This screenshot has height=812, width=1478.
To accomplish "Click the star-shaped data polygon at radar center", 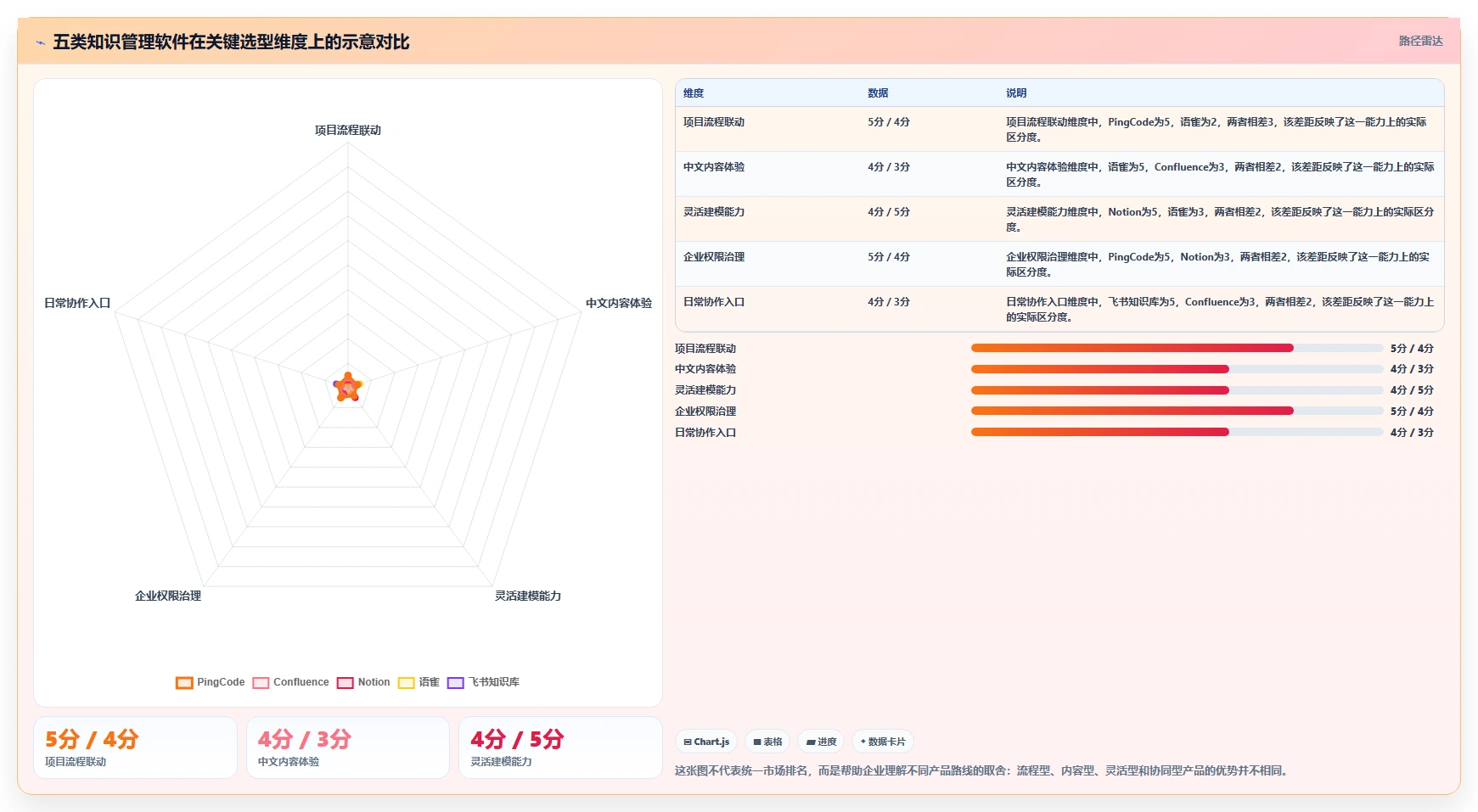I will click(348, 388).
